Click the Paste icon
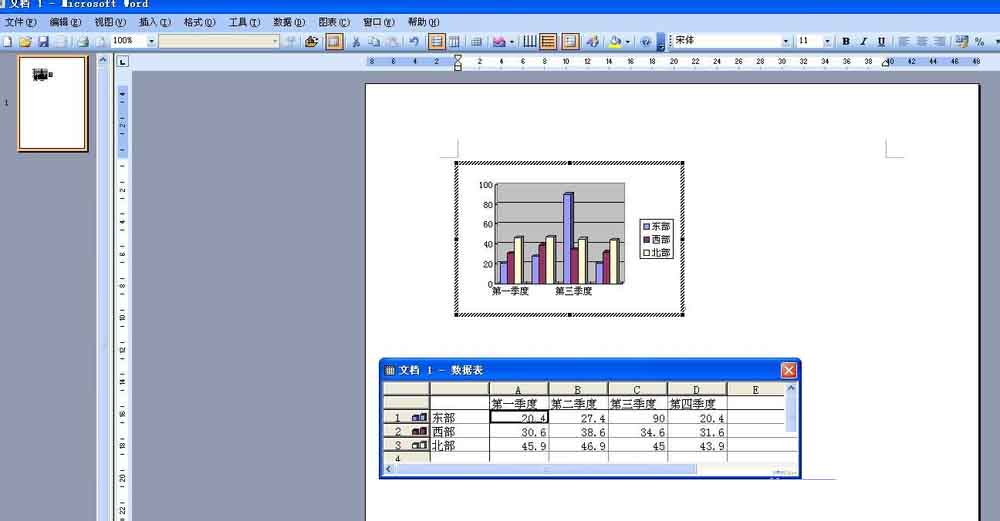Image resolution: width=1000 pixels, height=521 pixels. [393, 41]
